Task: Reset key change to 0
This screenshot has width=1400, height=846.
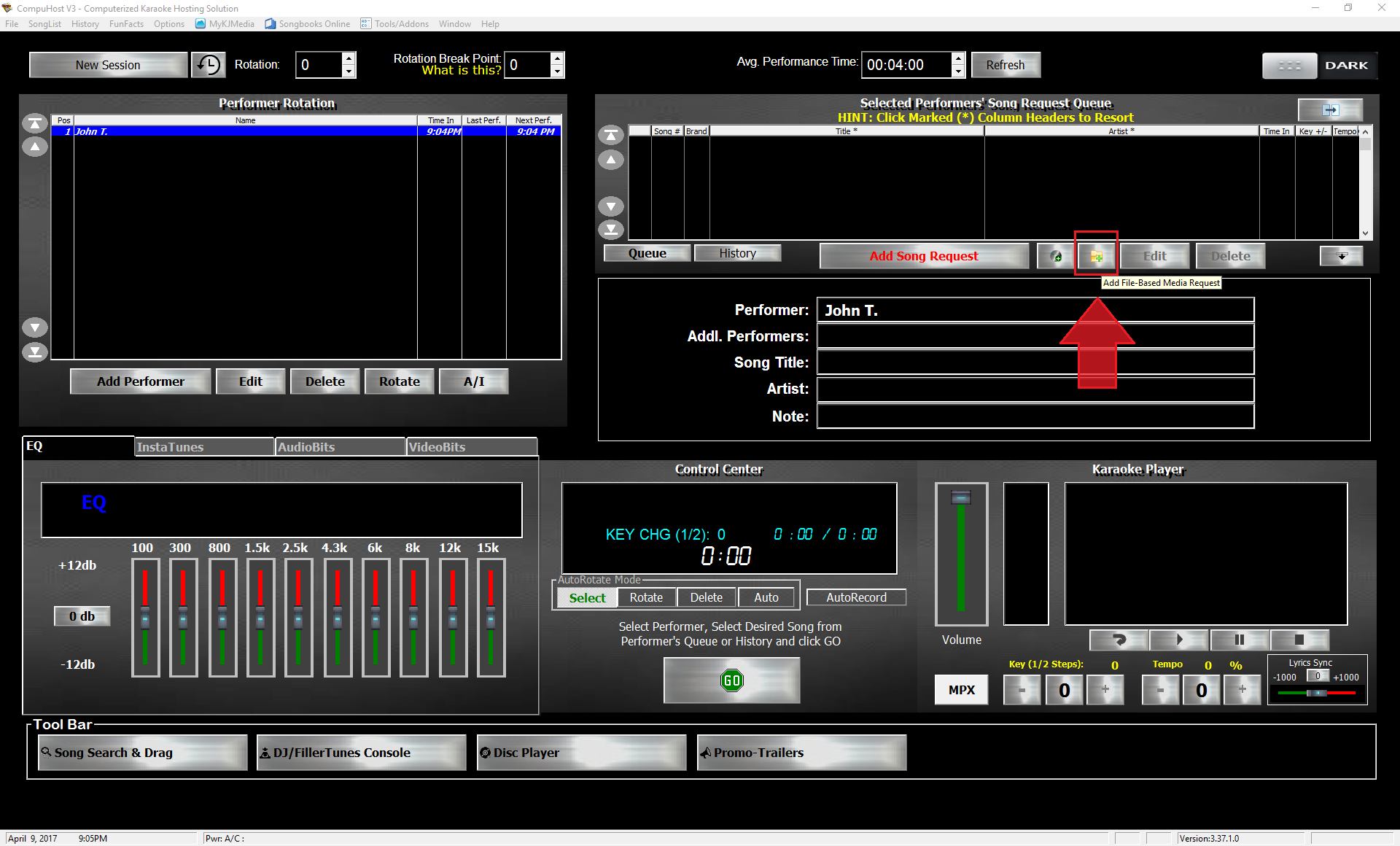Action: coord(1064,690)
